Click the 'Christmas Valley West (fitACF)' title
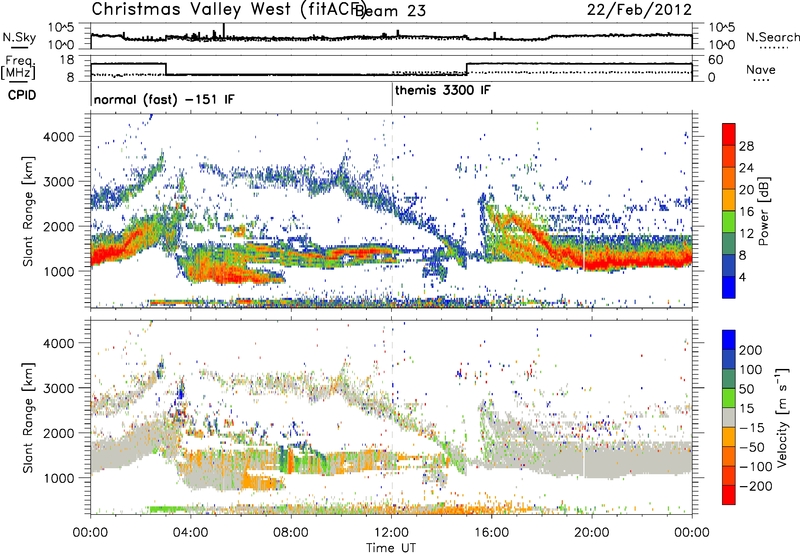The width and height of the screenshot is (800, 554). point(228,10)
